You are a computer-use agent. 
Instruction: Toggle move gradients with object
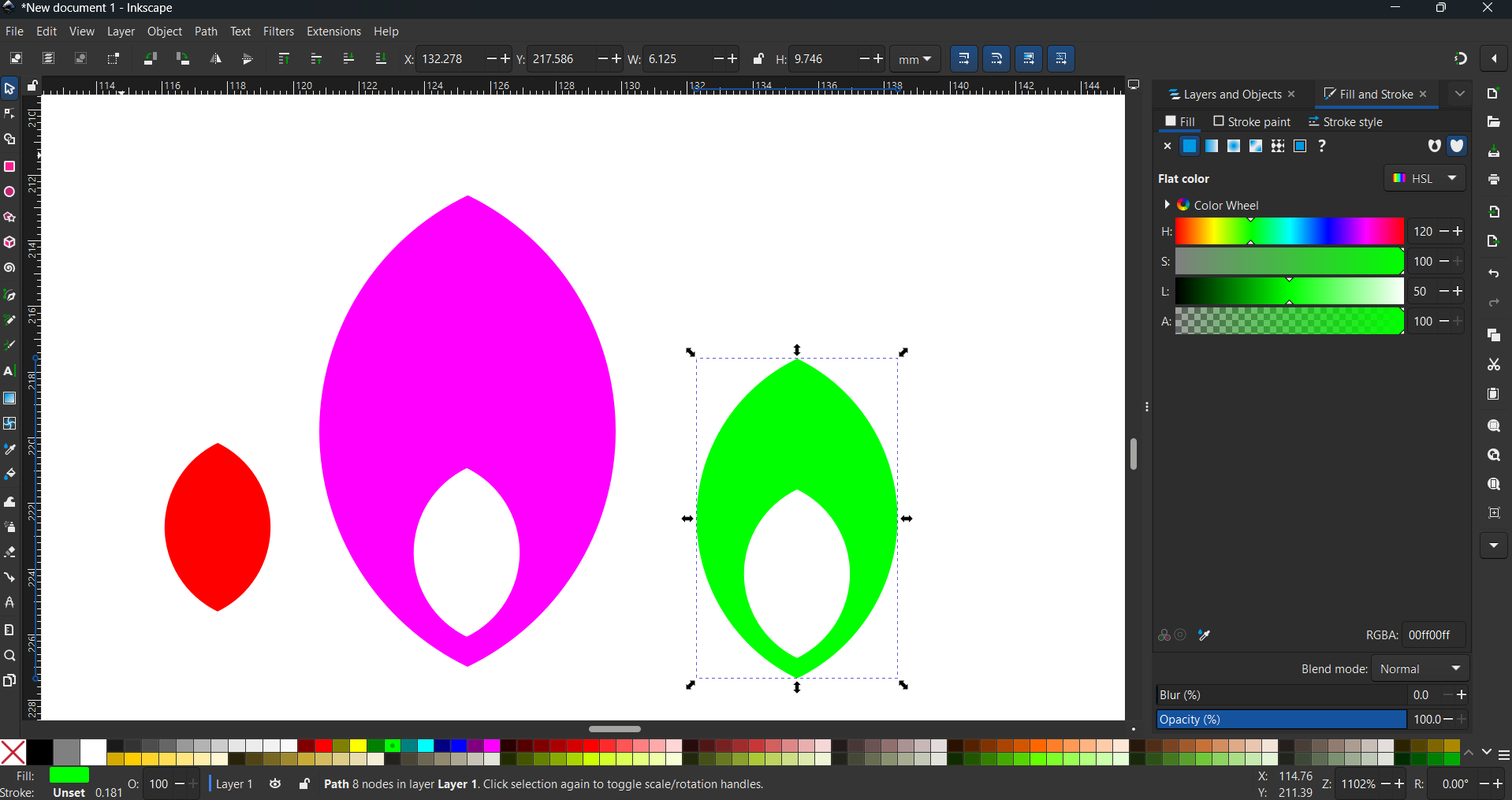click(1029, 58)
